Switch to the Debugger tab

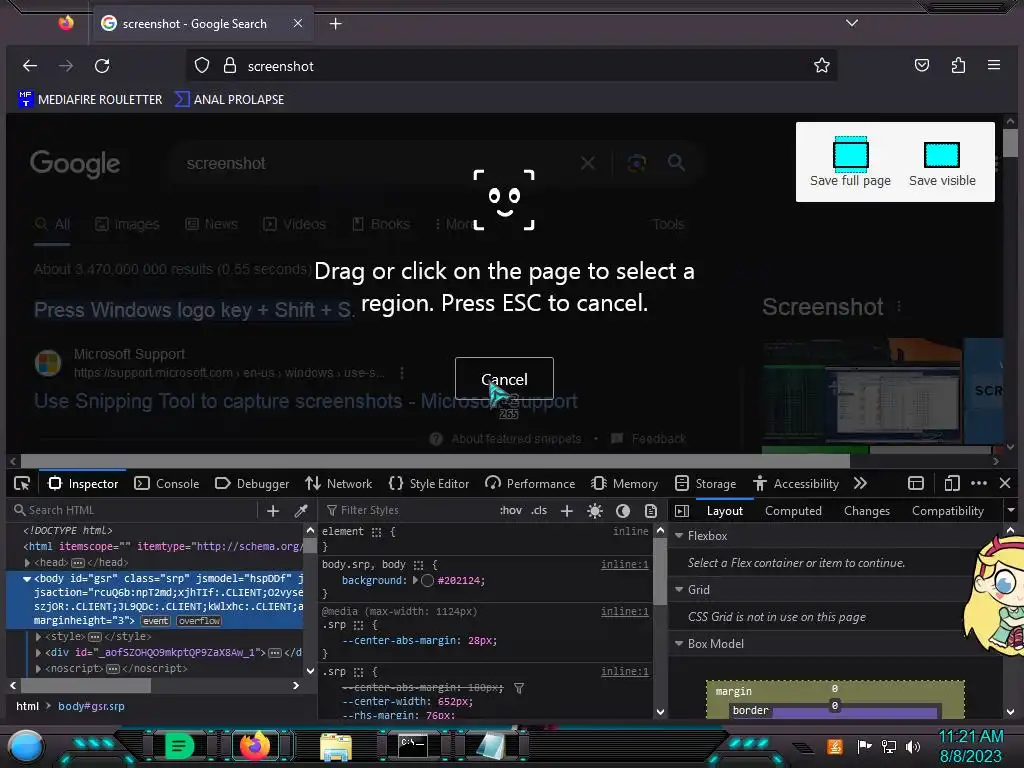click(x=251, y=483)
